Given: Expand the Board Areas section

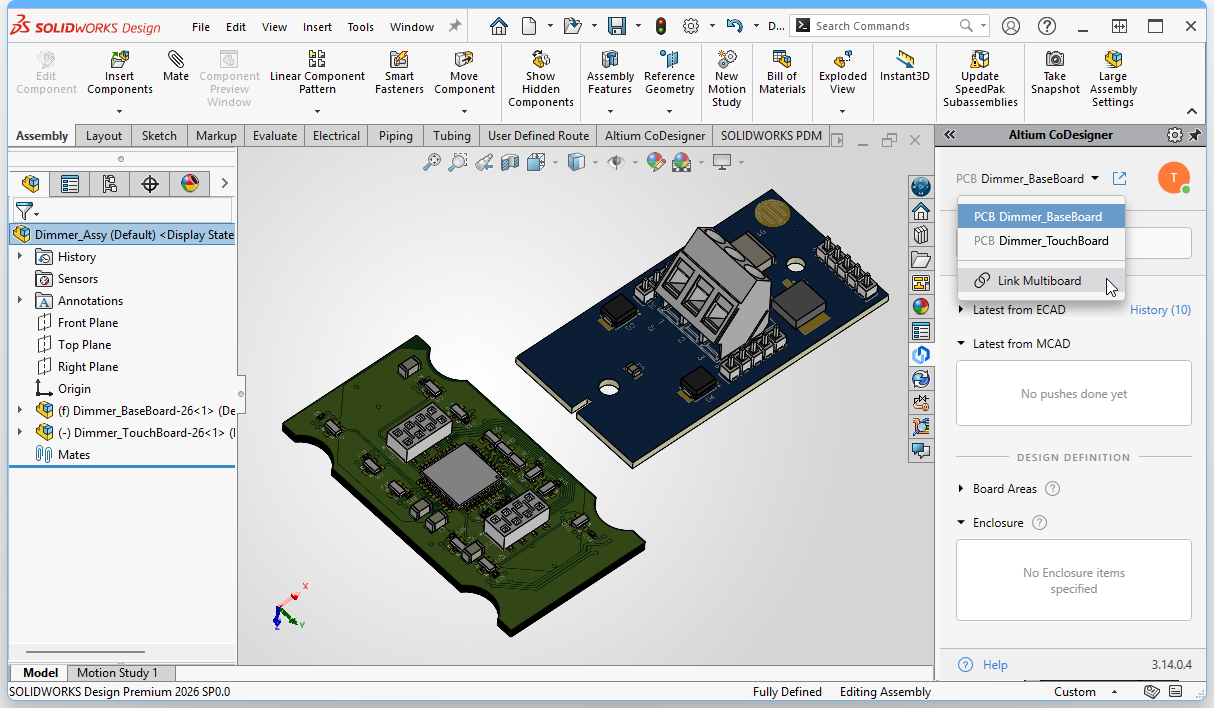Looking at the screenshot, I should 962,489.
